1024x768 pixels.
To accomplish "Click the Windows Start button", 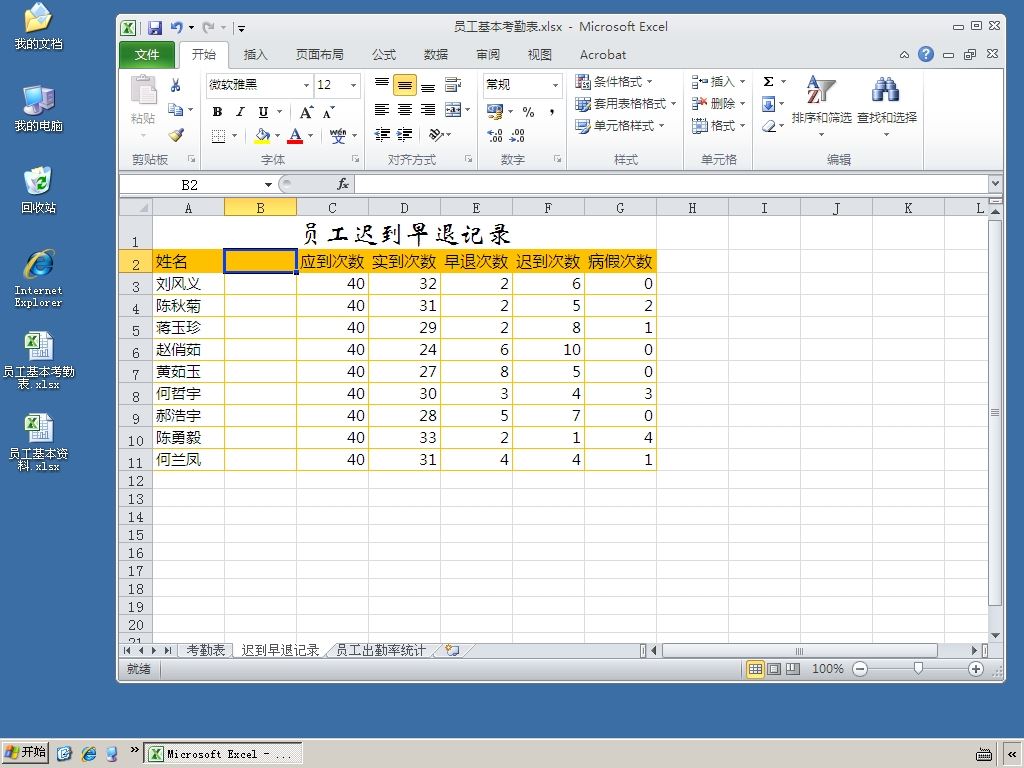I will point(25,752).
